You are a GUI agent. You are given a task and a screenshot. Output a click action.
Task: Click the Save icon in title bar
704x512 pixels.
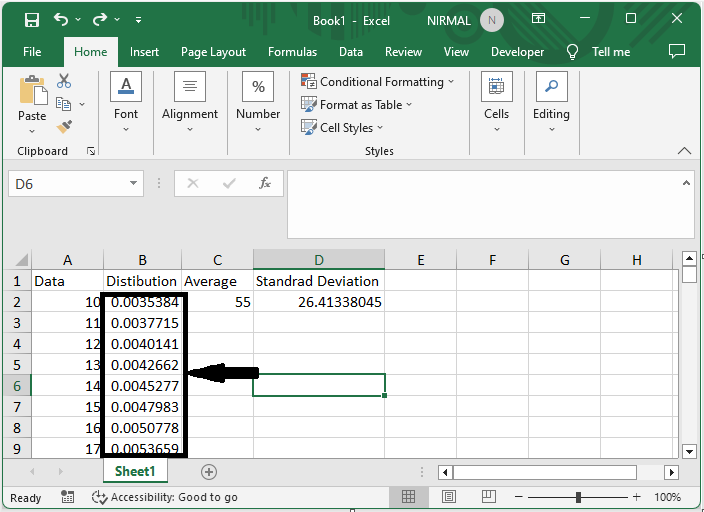pos(31,20)
